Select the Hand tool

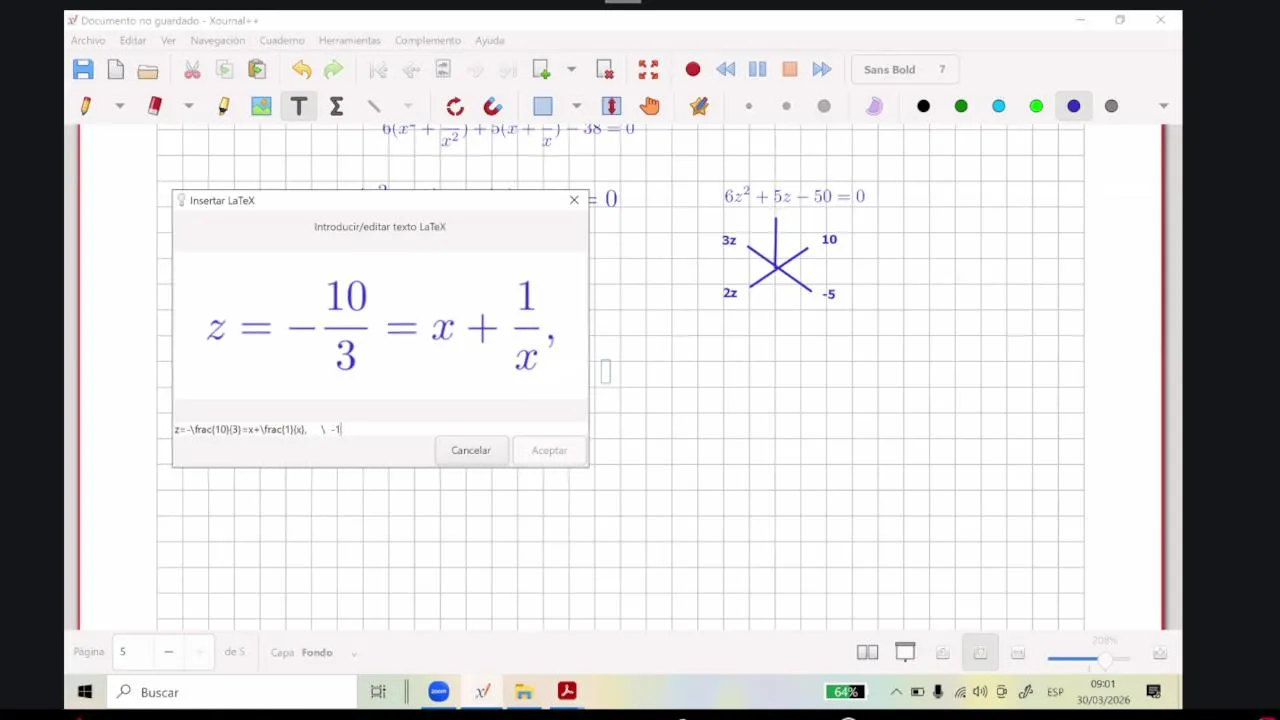[649, 106]
